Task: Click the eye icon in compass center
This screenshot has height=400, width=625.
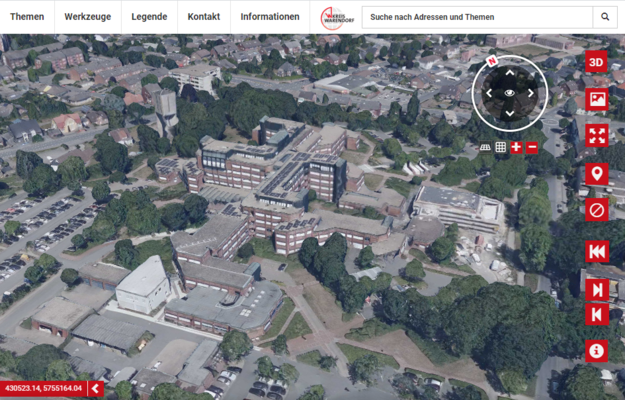Action: (x=509, y=93)
